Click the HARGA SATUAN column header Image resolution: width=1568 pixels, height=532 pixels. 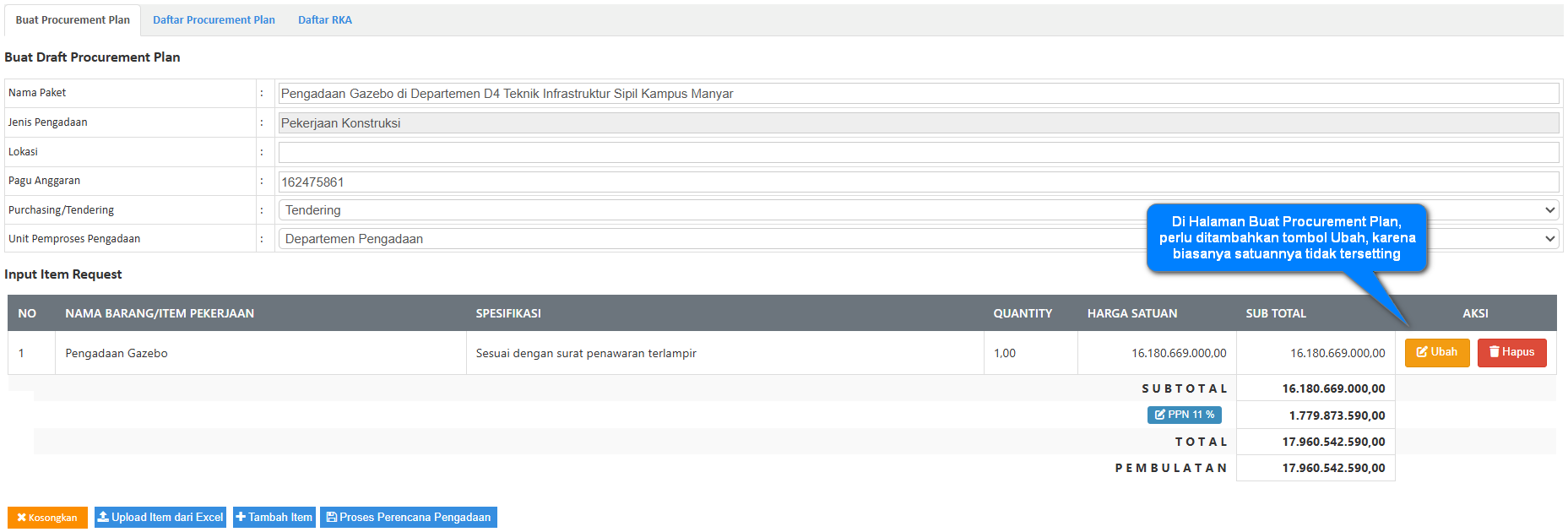[x=1131, y=313]
